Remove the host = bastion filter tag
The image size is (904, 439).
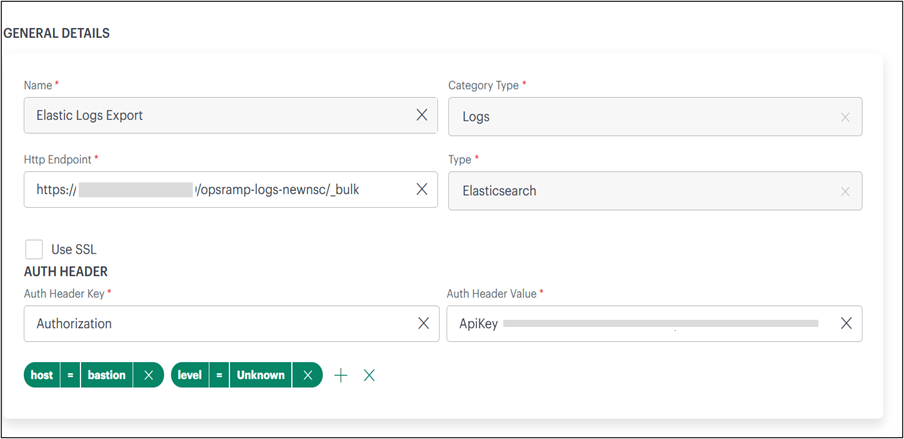(x=148, y=375)
